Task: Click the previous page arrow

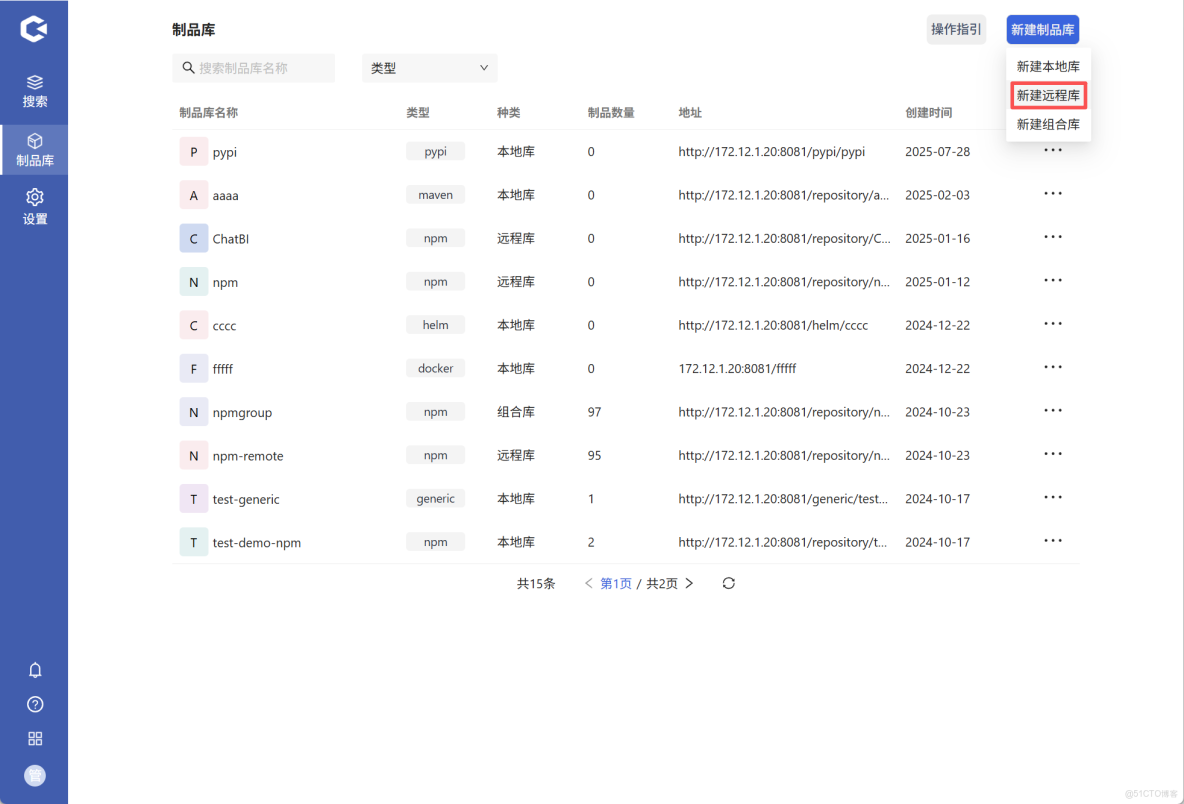Action: point(588,583)
